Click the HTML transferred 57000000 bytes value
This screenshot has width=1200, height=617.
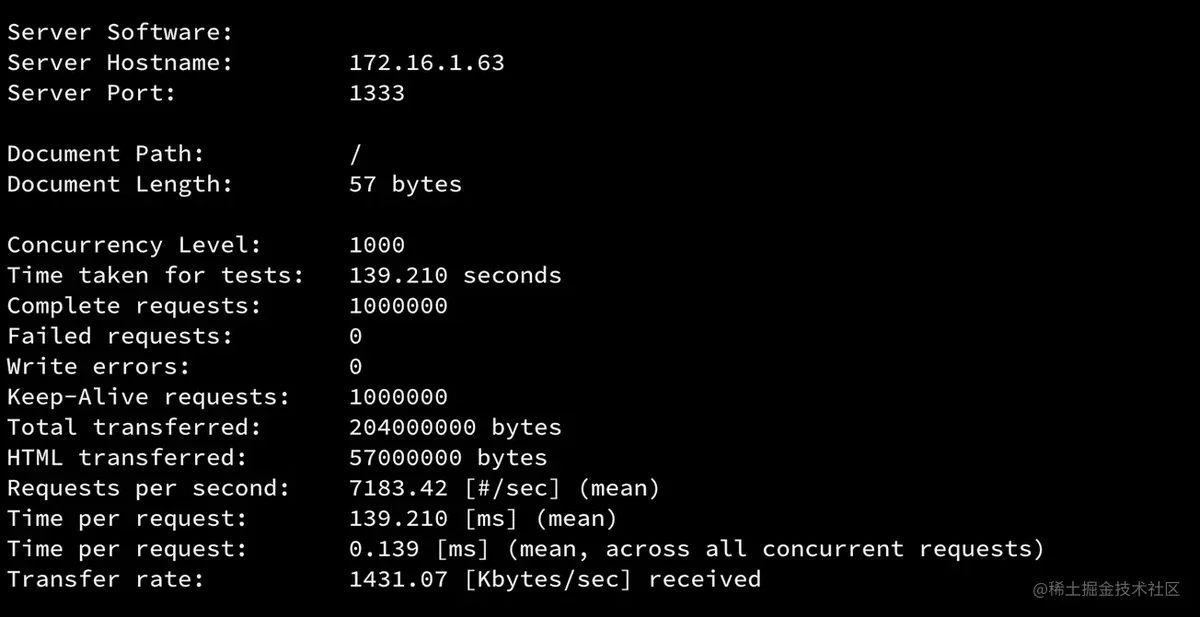[448, 458]
